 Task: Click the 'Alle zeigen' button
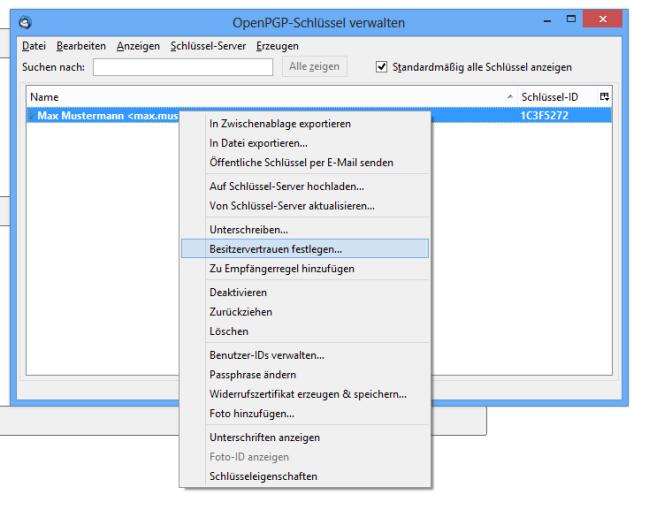tap(314, 66)
